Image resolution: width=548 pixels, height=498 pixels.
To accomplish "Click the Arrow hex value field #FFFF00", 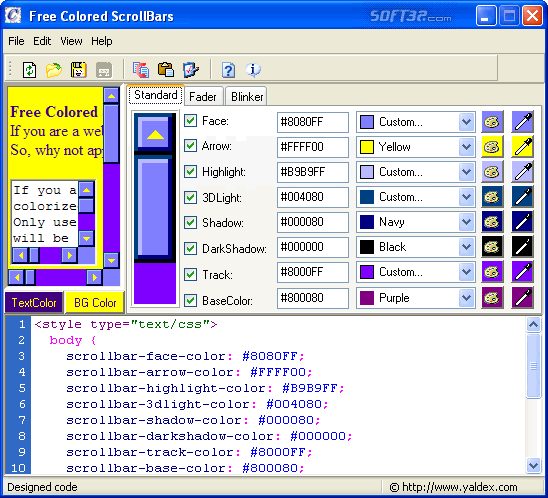I will (313, 147).
